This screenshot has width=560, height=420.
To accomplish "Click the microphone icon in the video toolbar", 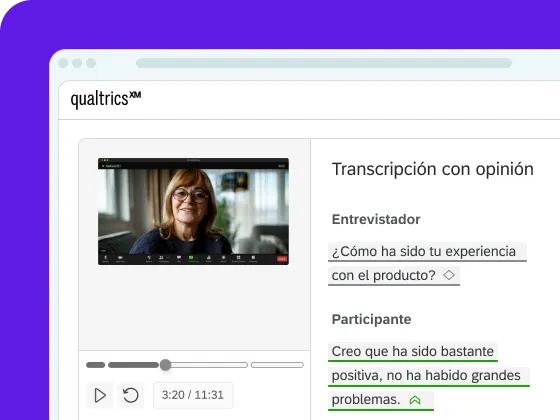I will pos(105,258).
